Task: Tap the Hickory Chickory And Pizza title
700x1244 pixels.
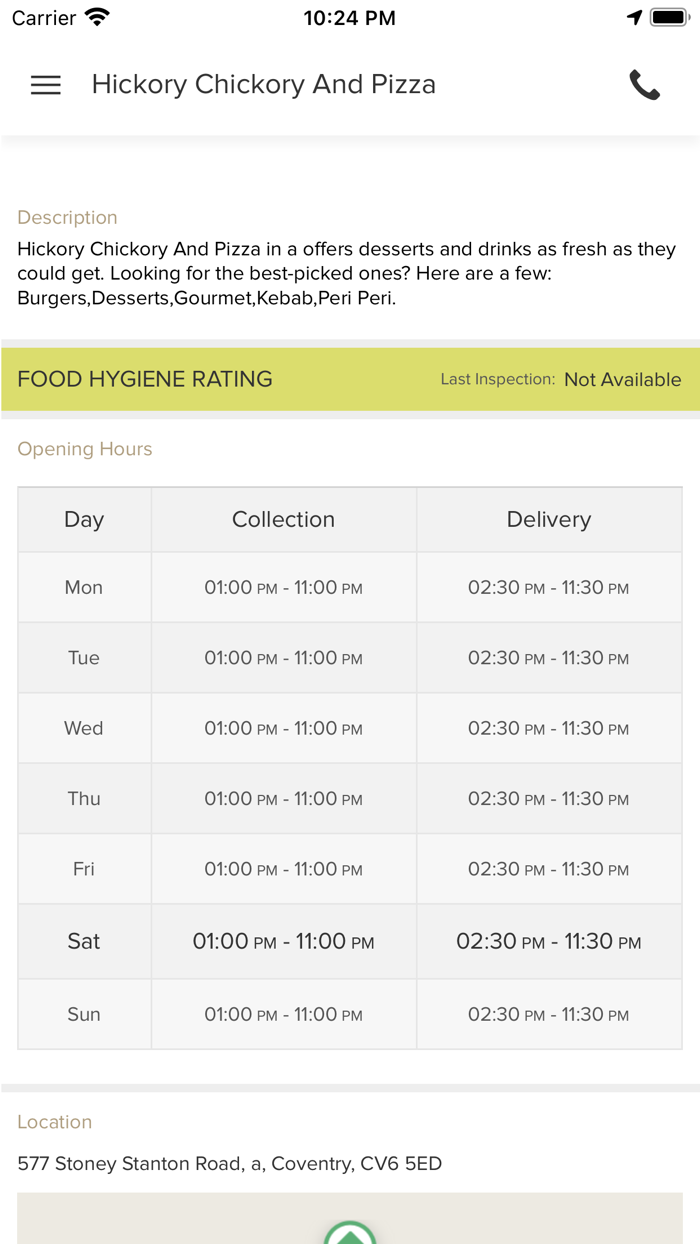Action: tap(263, 85)
